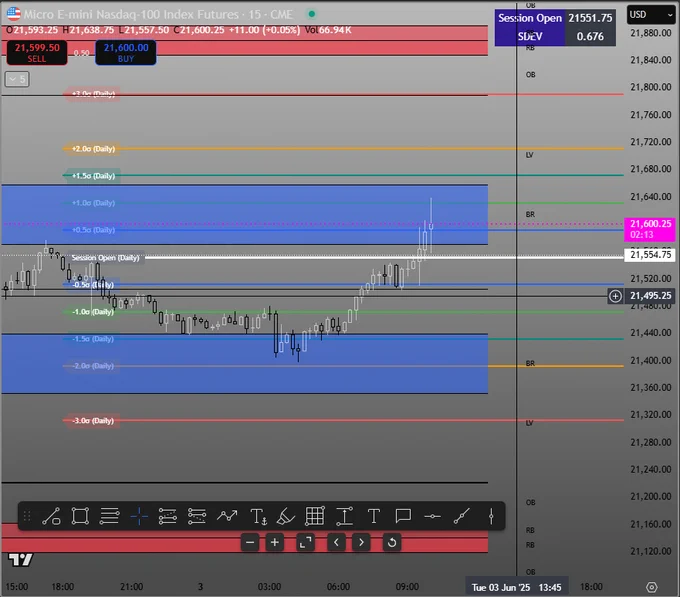Click the plus icon beside 21,495.25
This screenshot has height=597, width=680.
(615, 296)
